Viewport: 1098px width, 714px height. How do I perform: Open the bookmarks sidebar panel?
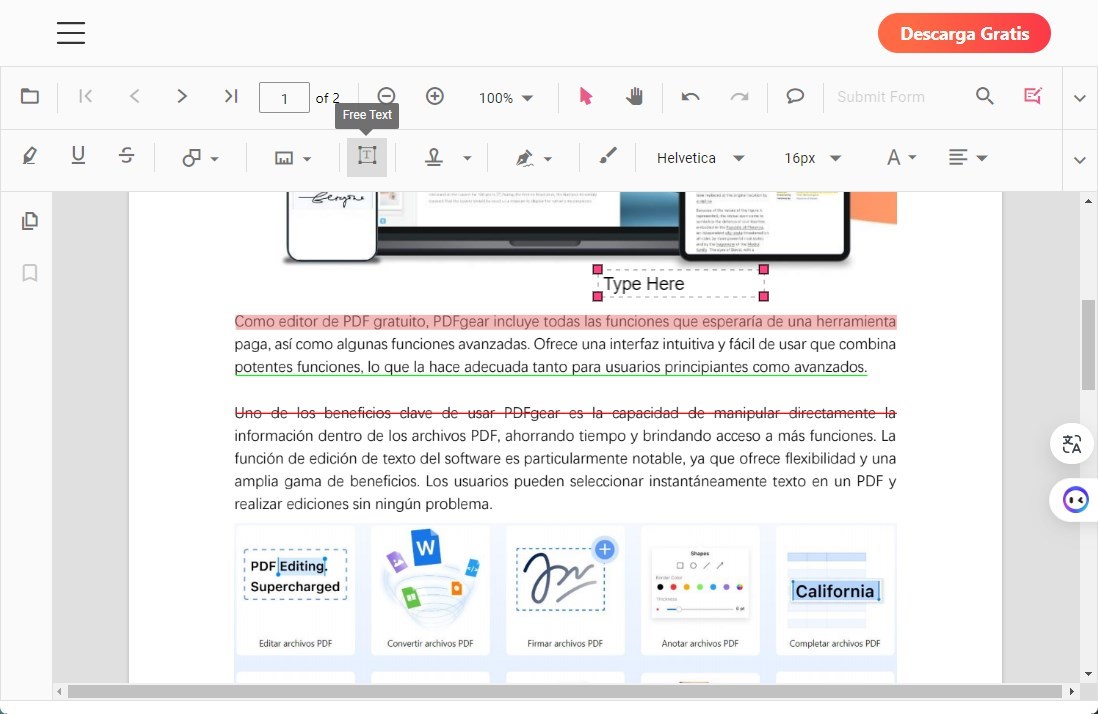click(x=30, y=272)
